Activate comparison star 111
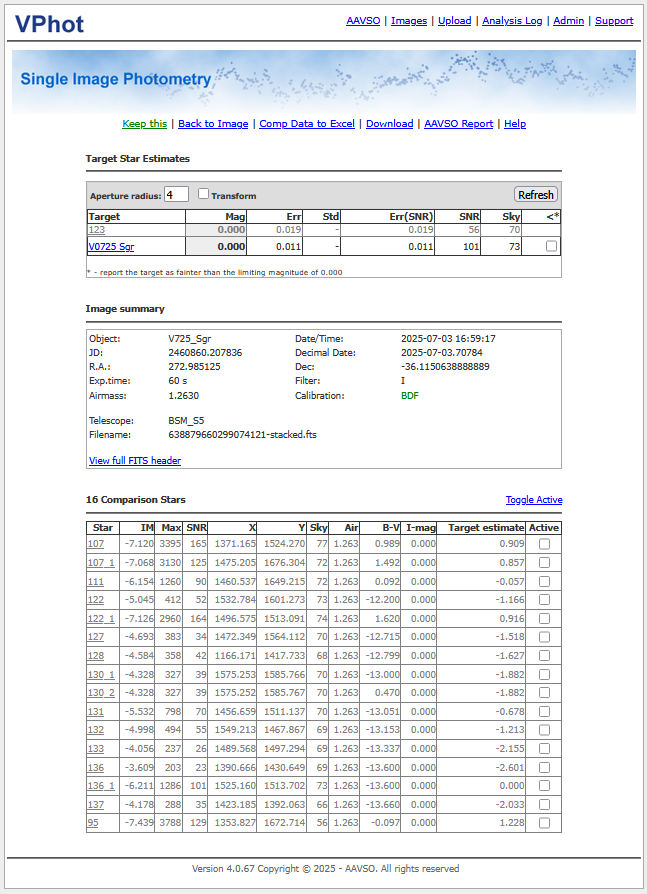Image resolution: width=647 pixels, height=894 pixels. tap(544, 582)
